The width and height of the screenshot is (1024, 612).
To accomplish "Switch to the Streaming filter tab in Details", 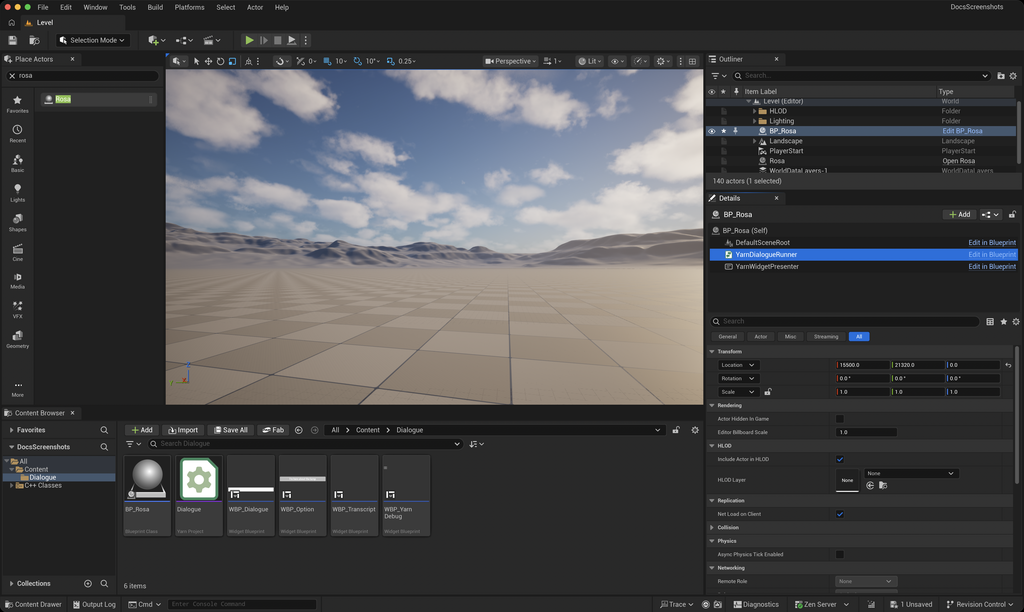I will pos(825,336).
